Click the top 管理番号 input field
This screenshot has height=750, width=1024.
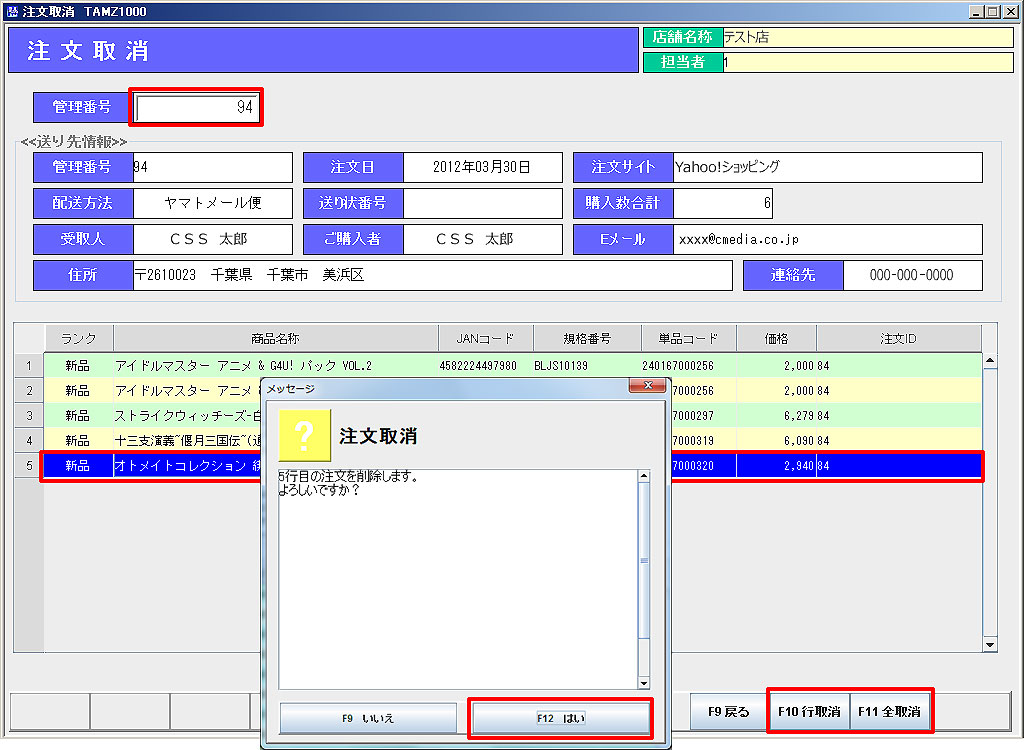tap(196, 107)
